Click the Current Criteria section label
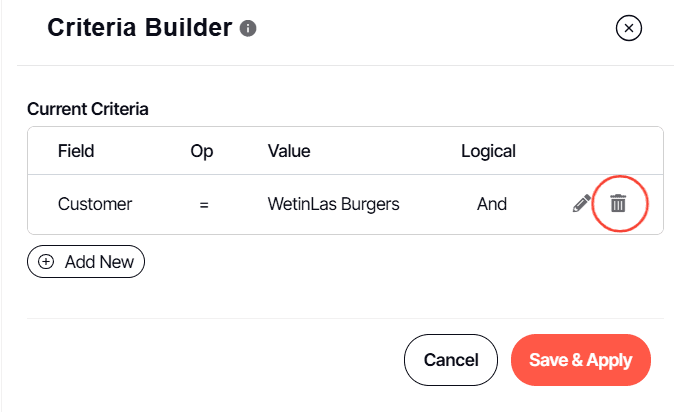Screen dimensions: 700x412 tap(88, 109)
